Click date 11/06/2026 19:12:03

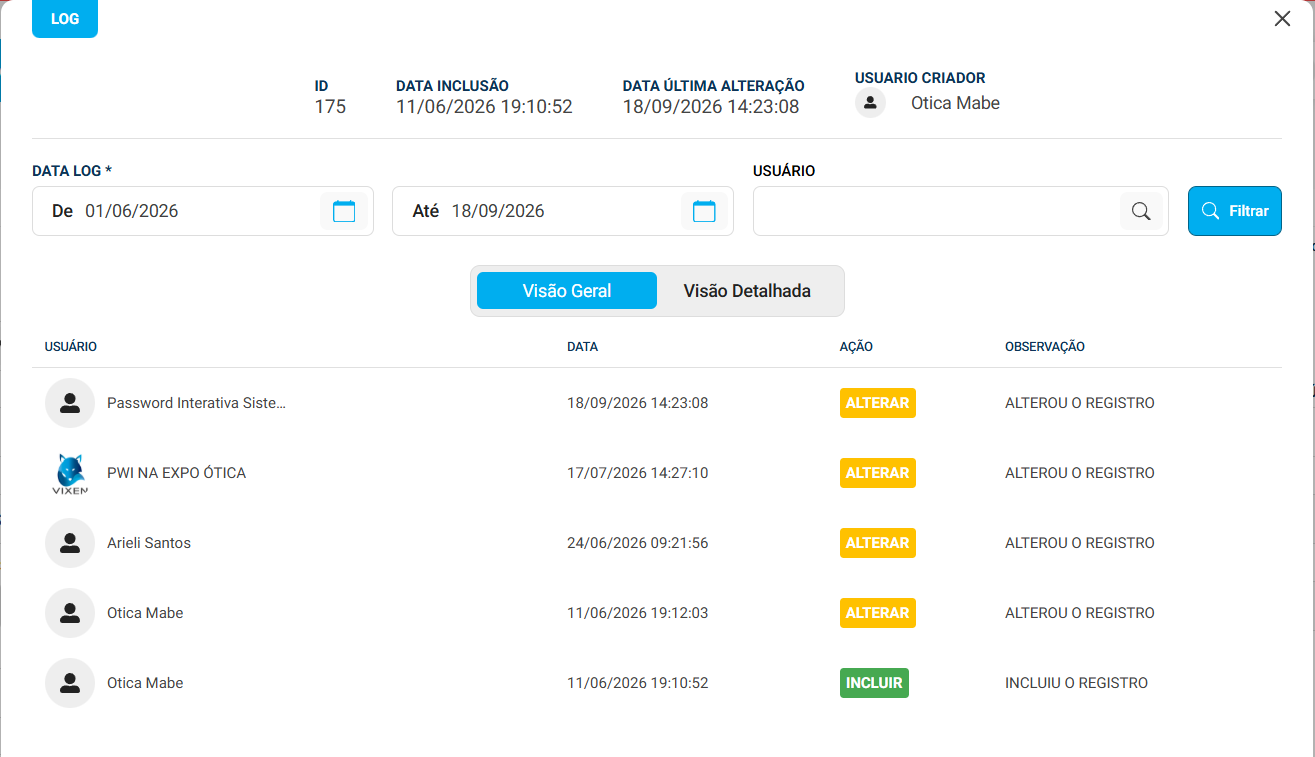click(x=637, y=613)
